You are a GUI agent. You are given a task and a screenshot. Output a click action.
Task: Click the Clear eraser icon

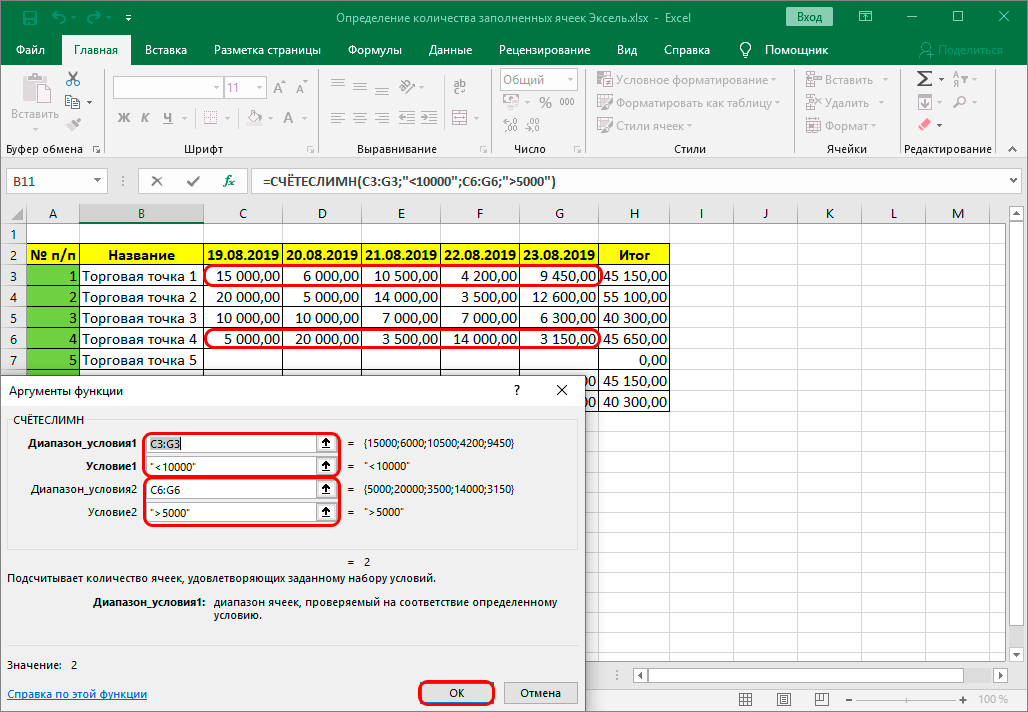[924, 125]
